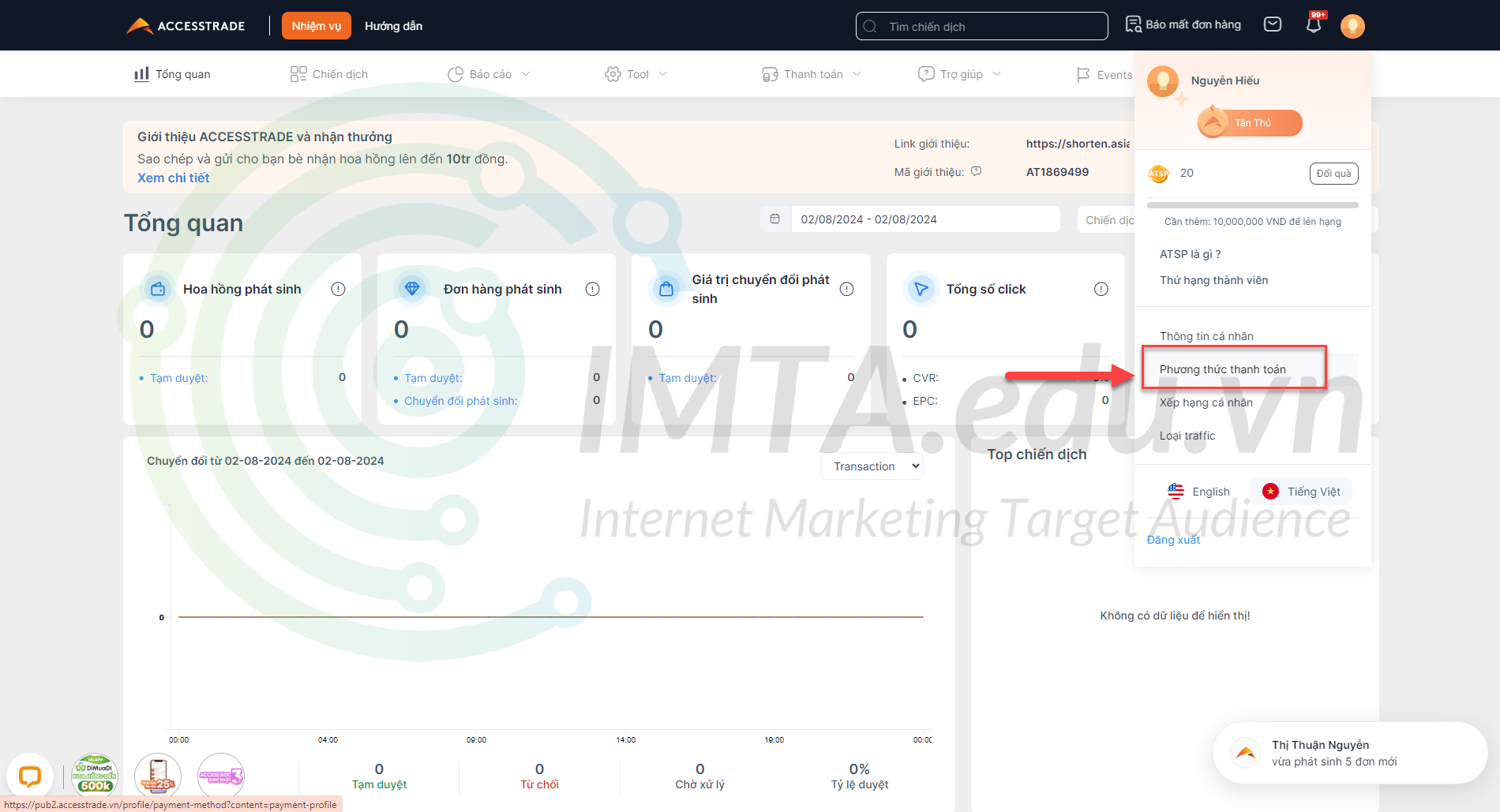Click the search magnifier icon
The width and height of the screenshot is (1500, 812).
(870, 26)
